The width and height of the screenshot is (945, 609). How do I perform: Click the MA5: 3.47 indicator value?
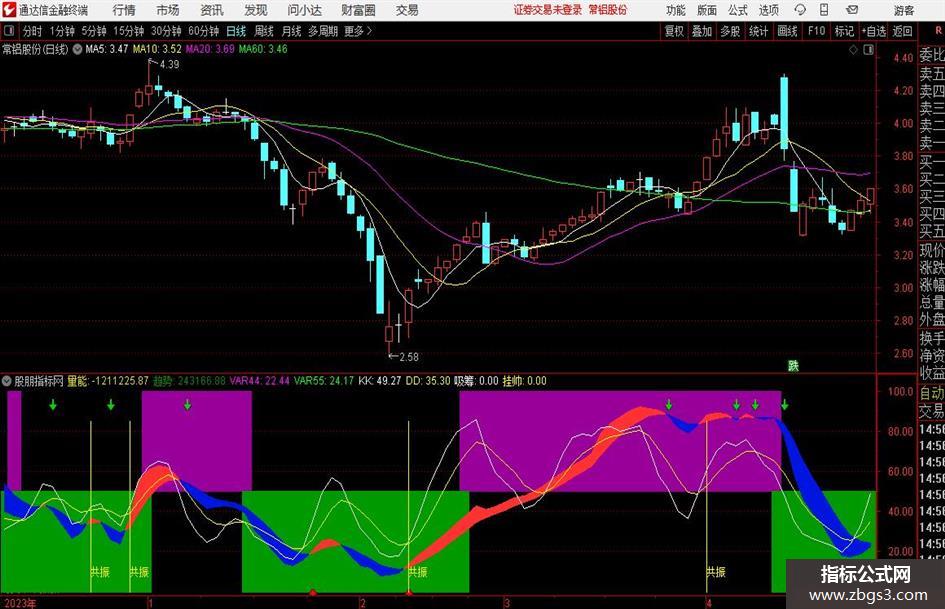[x=107, y=49]
